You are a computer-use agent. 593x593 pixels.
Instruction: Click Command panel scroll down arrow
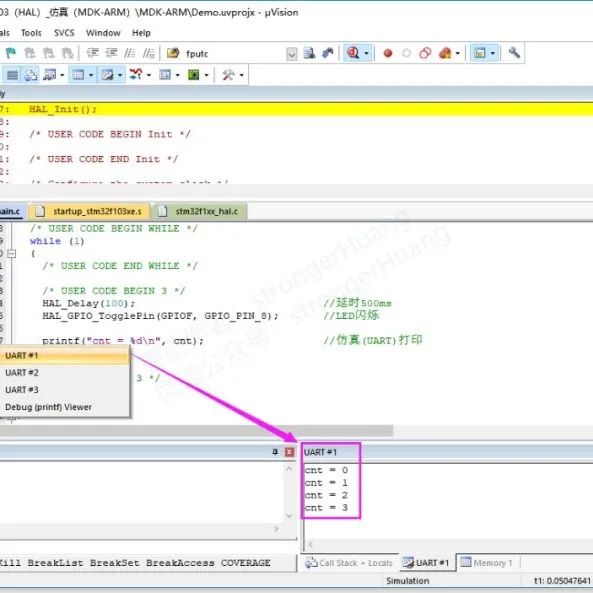[x=289, y=516]
